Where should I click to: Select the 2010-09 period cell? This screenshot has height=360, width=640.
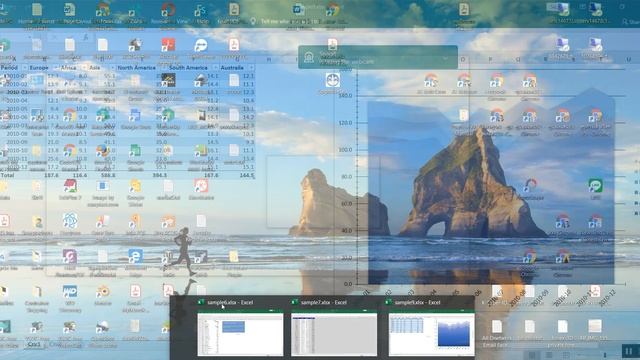click(x=17, y=142)
